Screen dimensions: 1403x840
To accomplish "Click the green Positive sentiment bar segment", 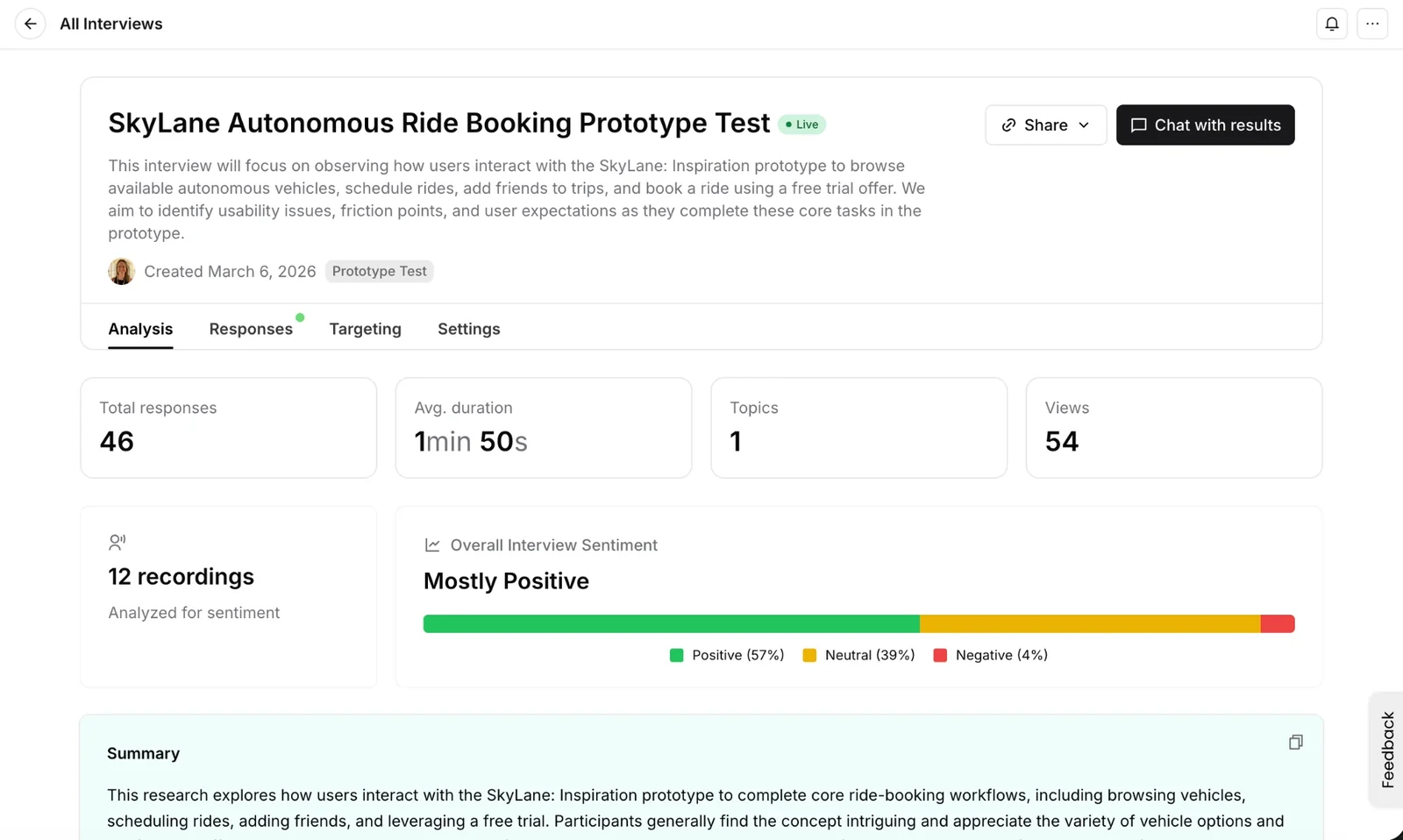I will (x=672, y=623).
